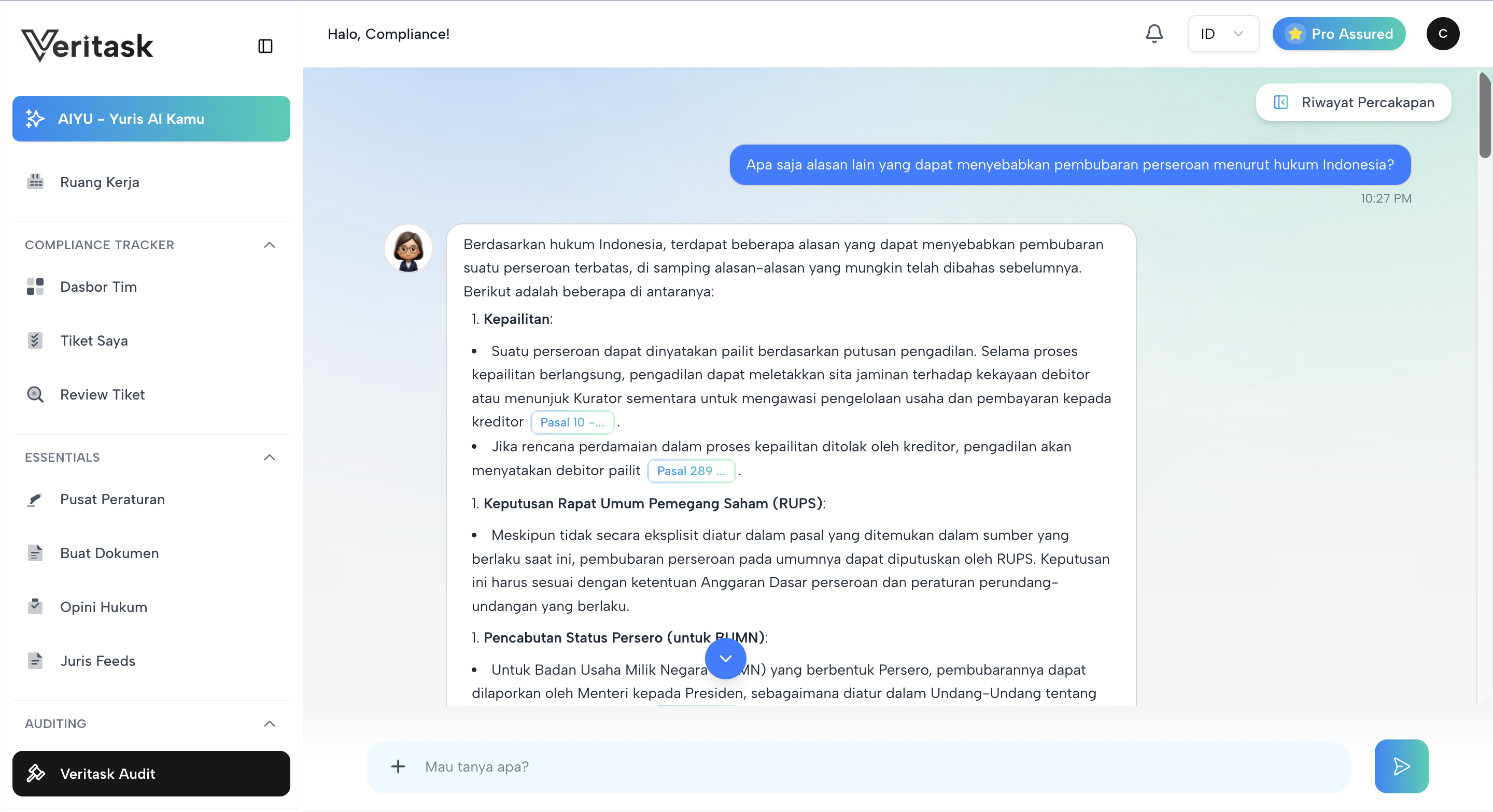This screenshot has height=812, width=1493.
Task: Collapse the Compliance Tracker section
Action: 269,245
